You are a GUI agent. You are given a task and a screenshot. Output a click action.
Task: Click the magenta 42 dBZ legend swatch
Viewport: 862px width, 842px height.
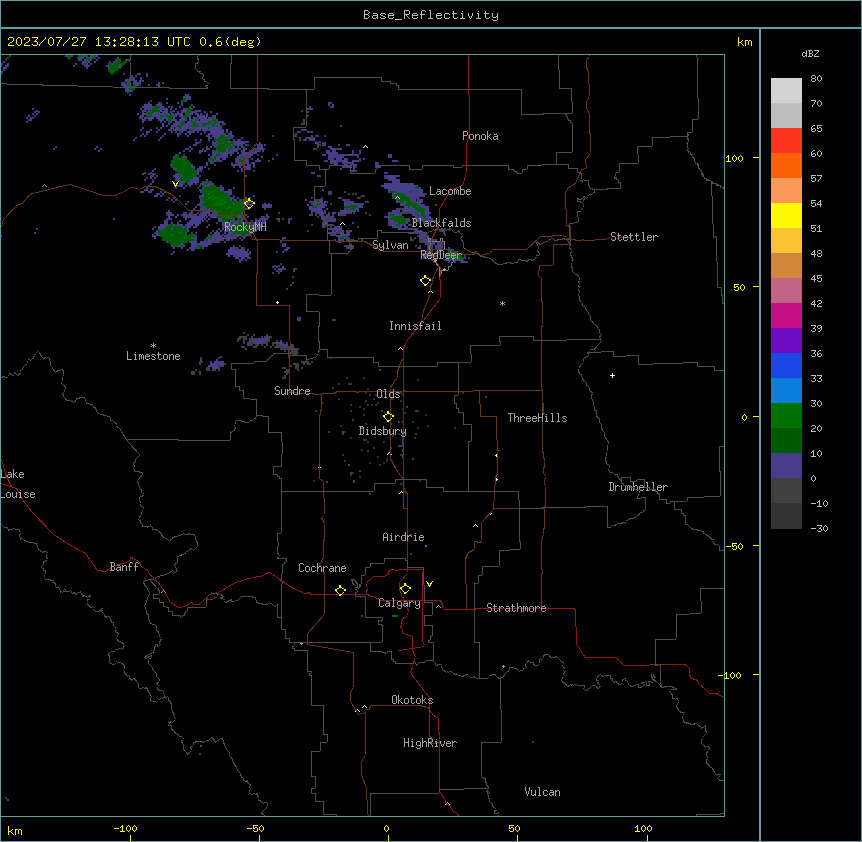786,315
